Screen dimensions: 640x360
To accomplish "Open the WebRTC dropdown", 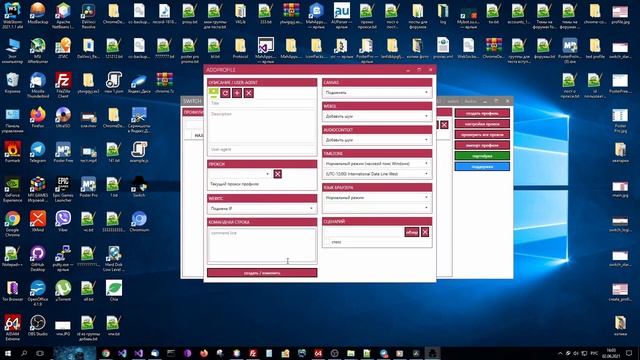I will click(262, 209).
